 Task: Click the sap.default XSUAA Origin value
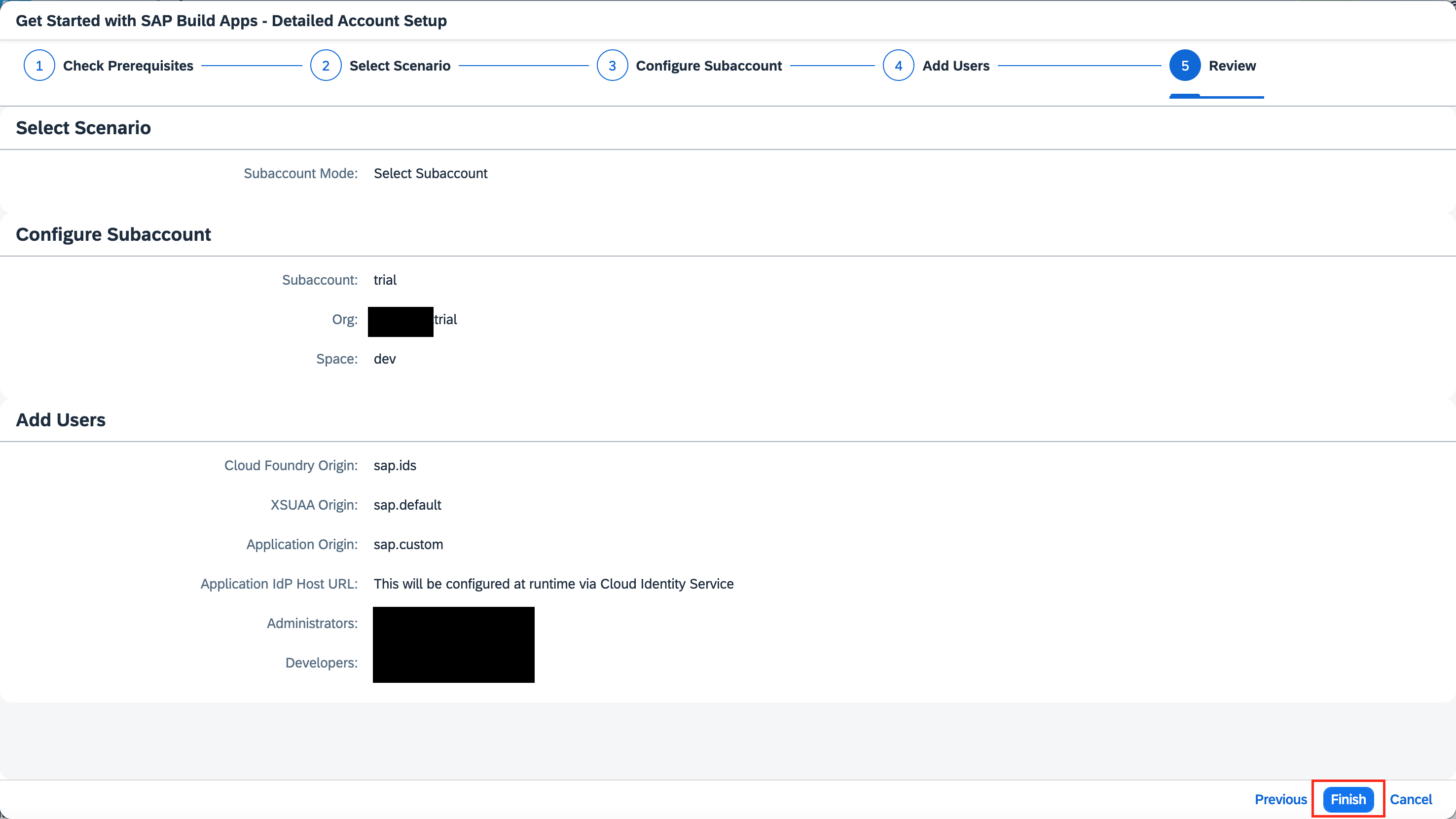[407, 505]
